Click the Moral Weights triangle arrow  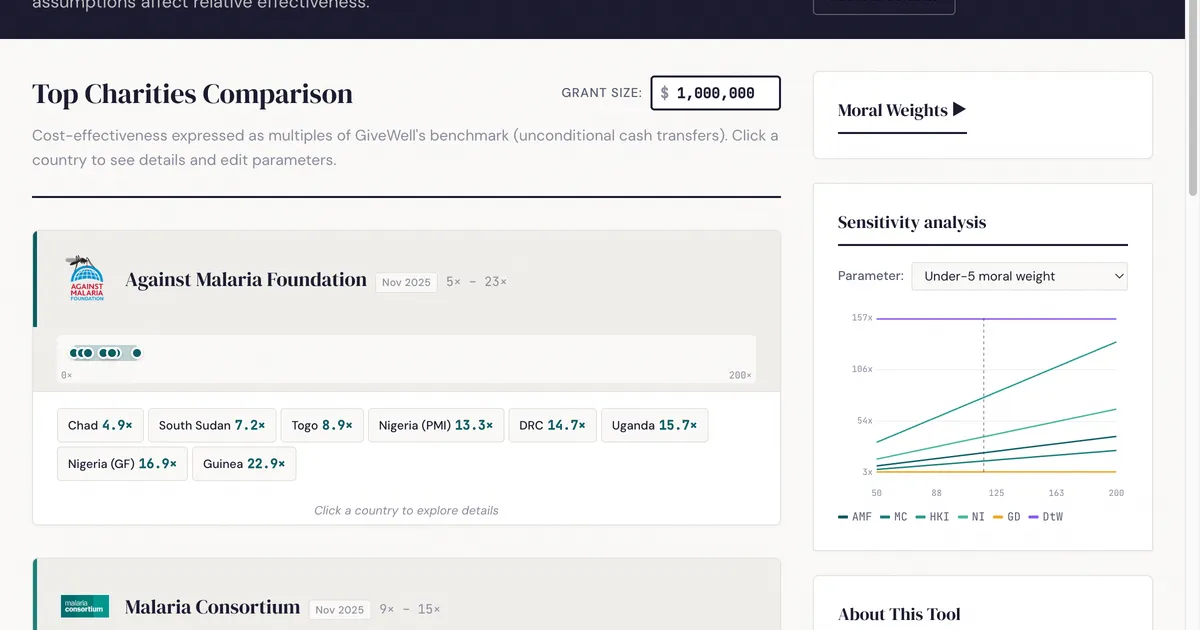coord(960,110)
